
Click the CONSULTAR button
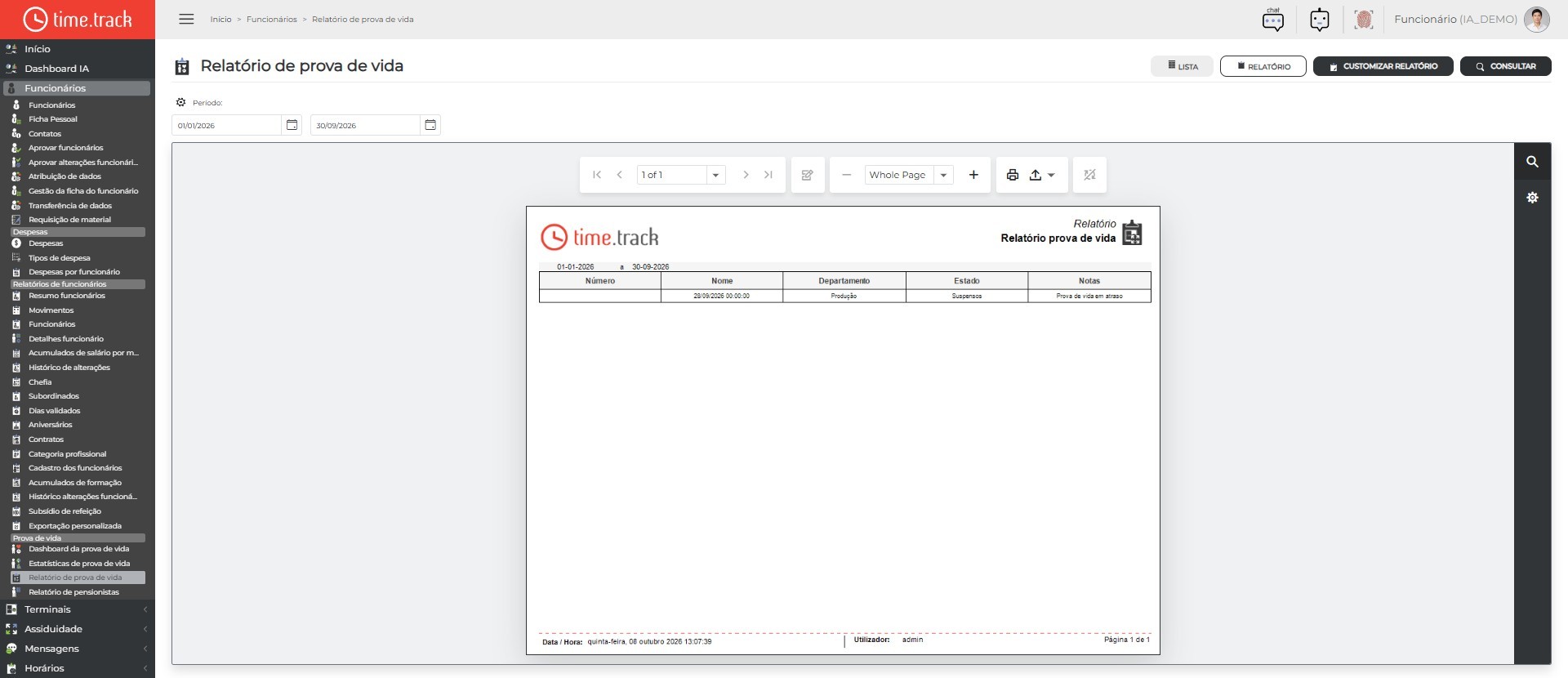click(1505, 66)
